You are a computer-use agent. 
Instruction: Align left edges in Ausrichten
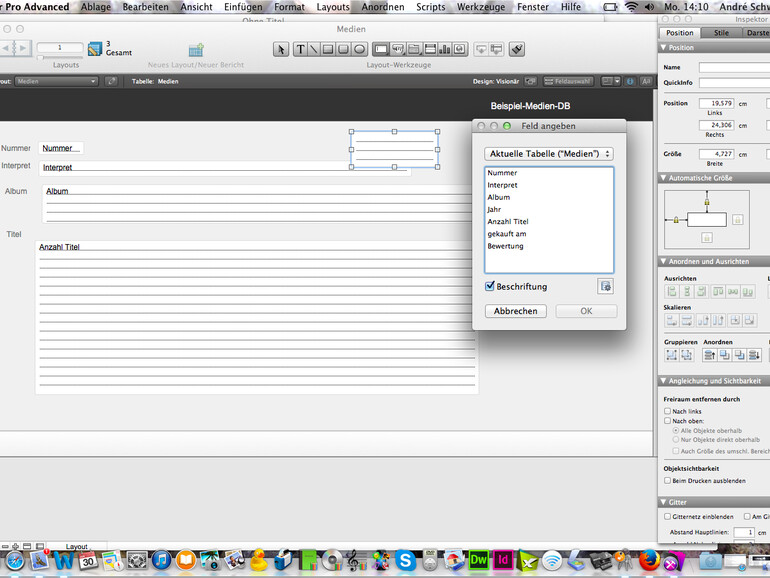click(x=672, y=292)
